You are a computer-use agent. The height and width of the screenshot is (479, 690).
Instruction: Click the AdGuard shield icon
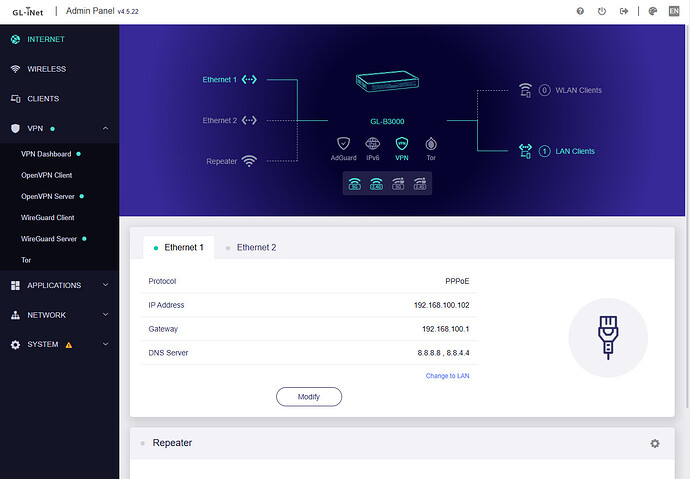(343, 144)
